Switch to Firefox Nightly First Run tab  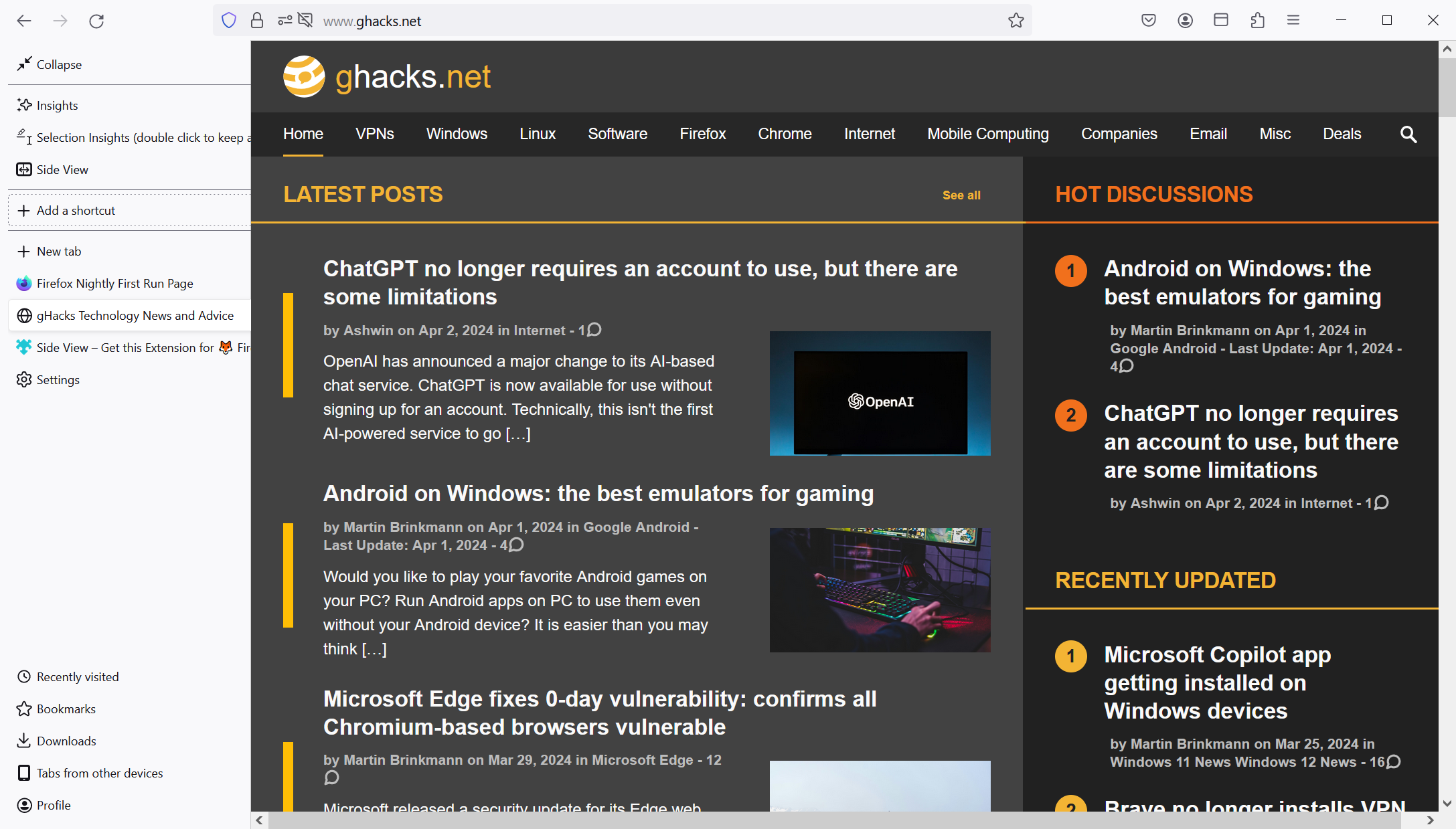click(x=114, y=283)
